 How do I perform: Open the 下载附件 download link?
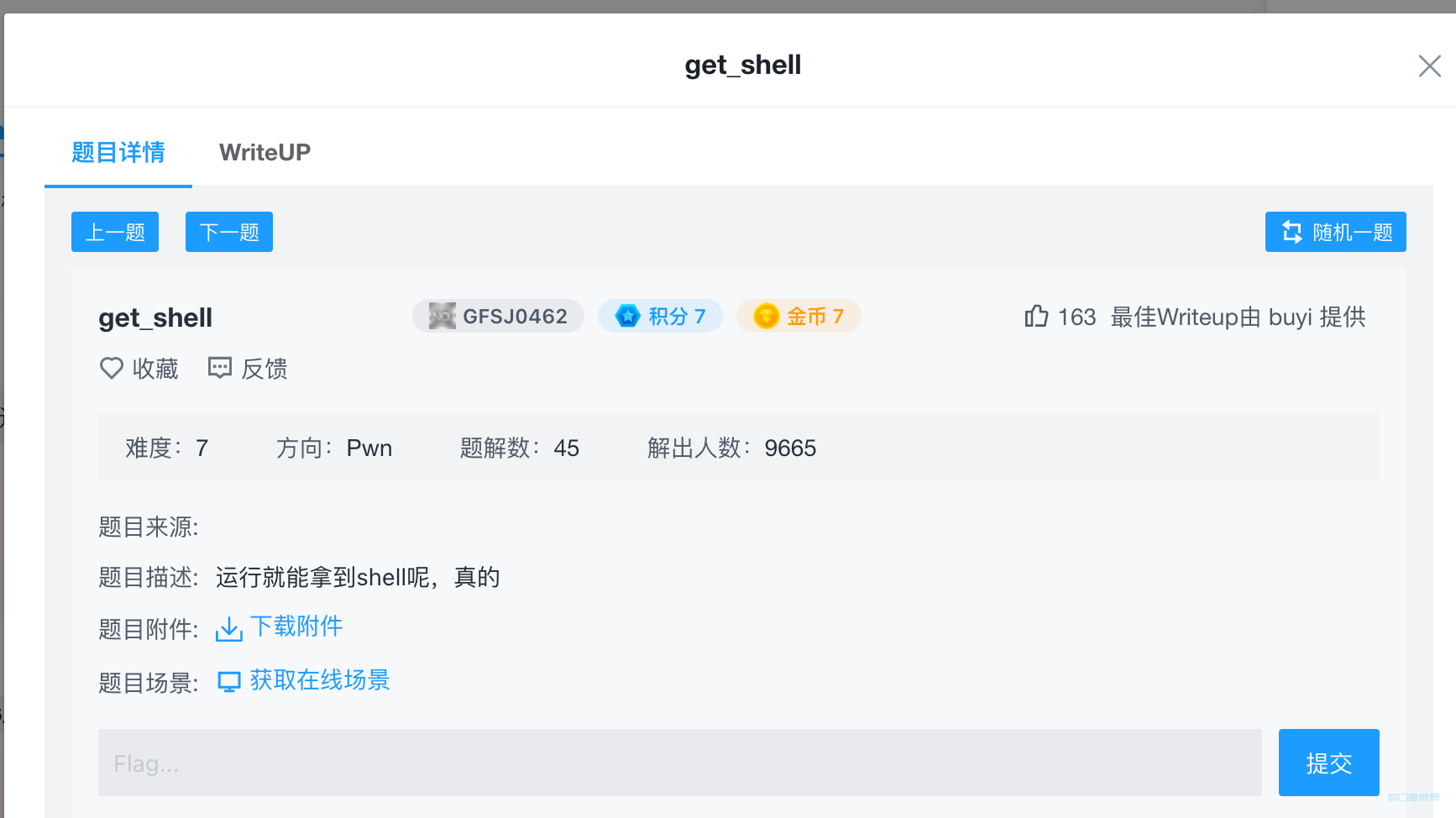296,627
